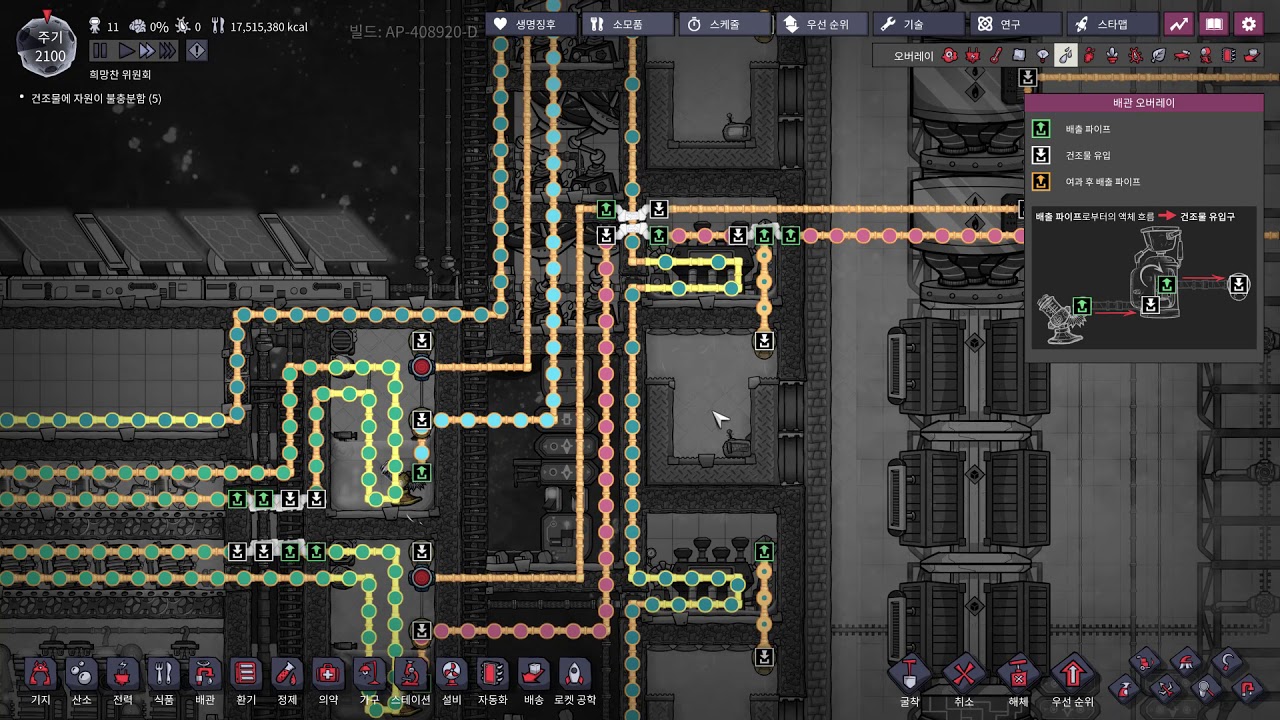Set game speed to fastest
1280x720 pixels.
(167, 50)
